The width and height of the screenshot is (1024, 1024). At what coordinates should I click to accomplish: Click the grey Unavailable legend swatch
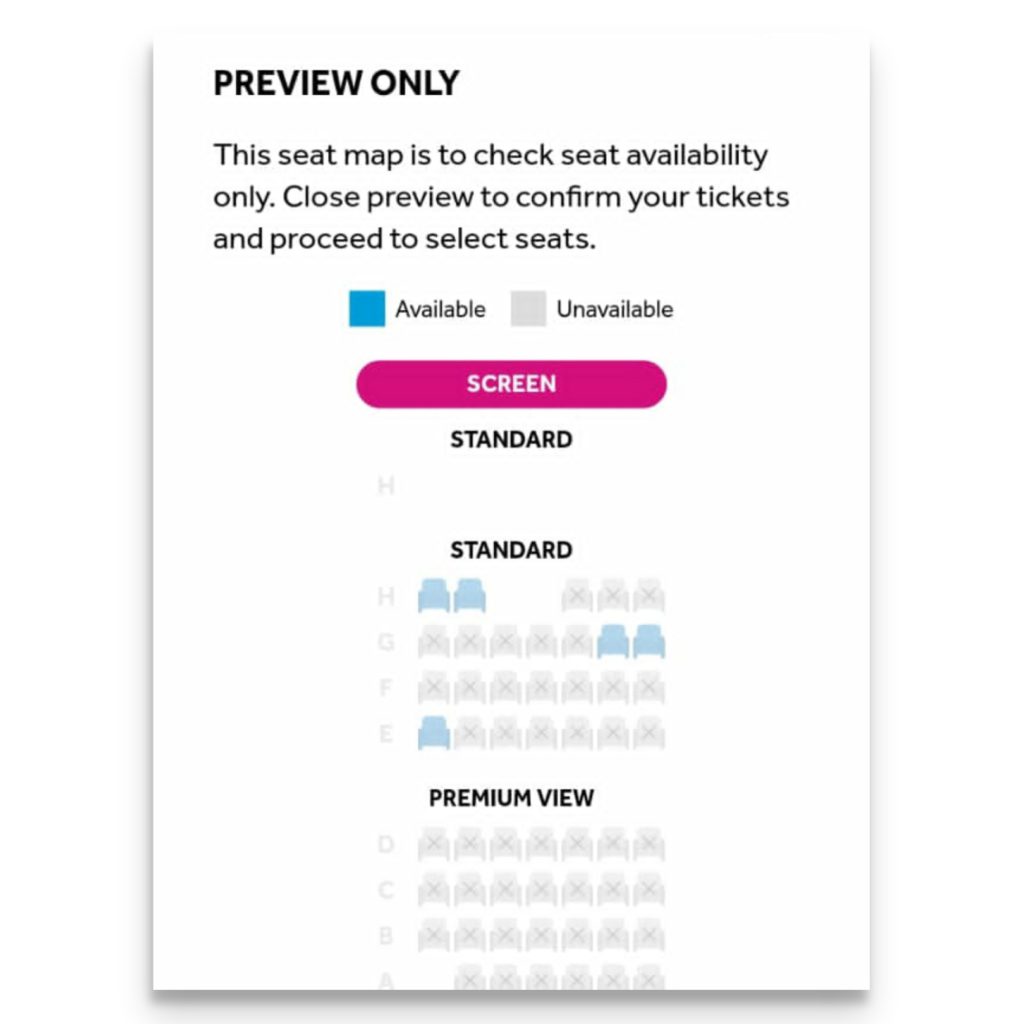[528, 308]
